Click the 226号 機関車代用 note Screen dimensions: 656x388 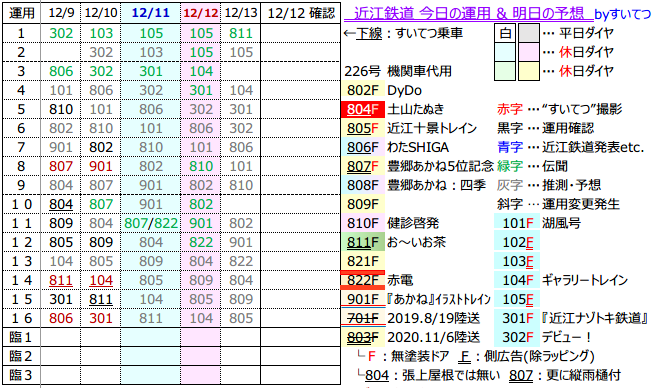pos(398,71)
